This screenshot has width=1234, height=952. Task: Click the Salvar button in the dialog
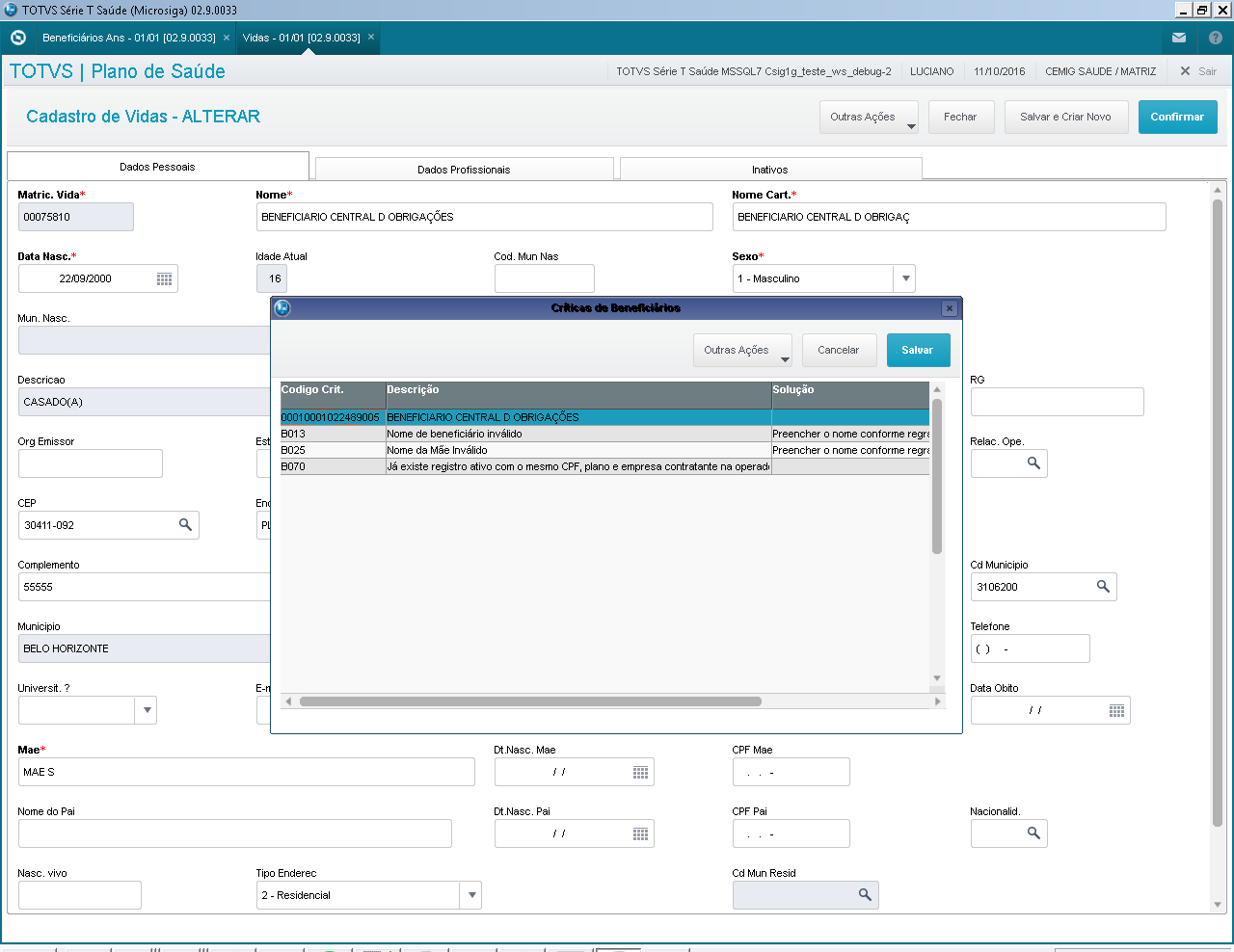click(918, 351)
